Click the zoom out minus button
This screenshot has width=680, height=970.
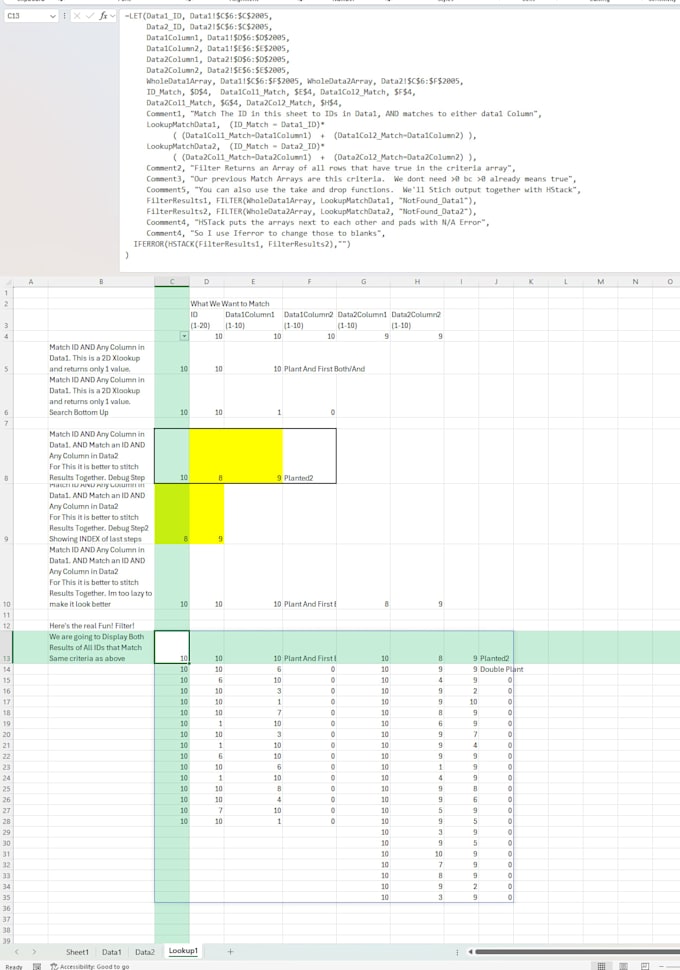coord(663,966)
